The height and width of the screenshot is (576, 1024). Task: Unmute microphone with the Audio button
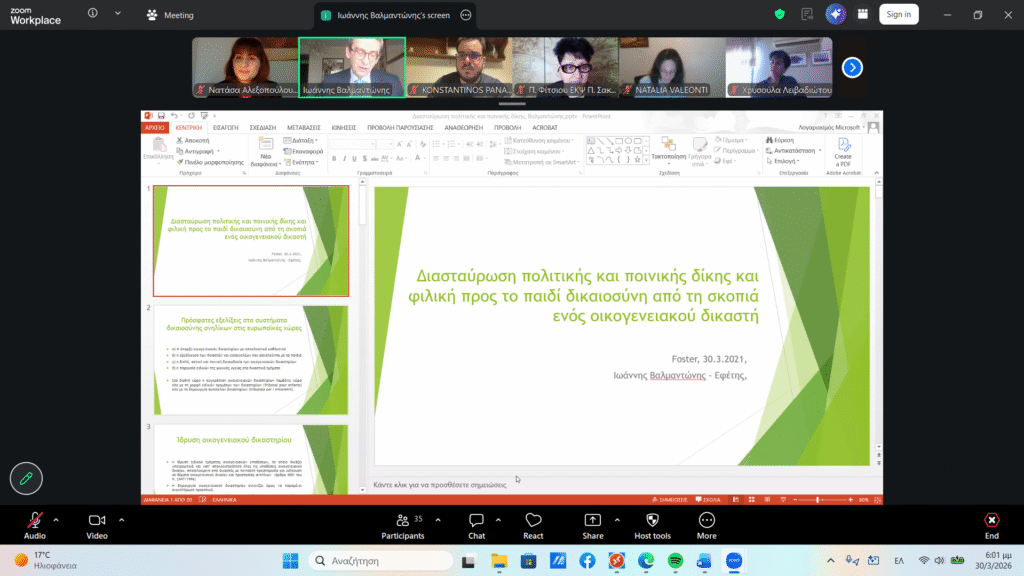(35, 521)
